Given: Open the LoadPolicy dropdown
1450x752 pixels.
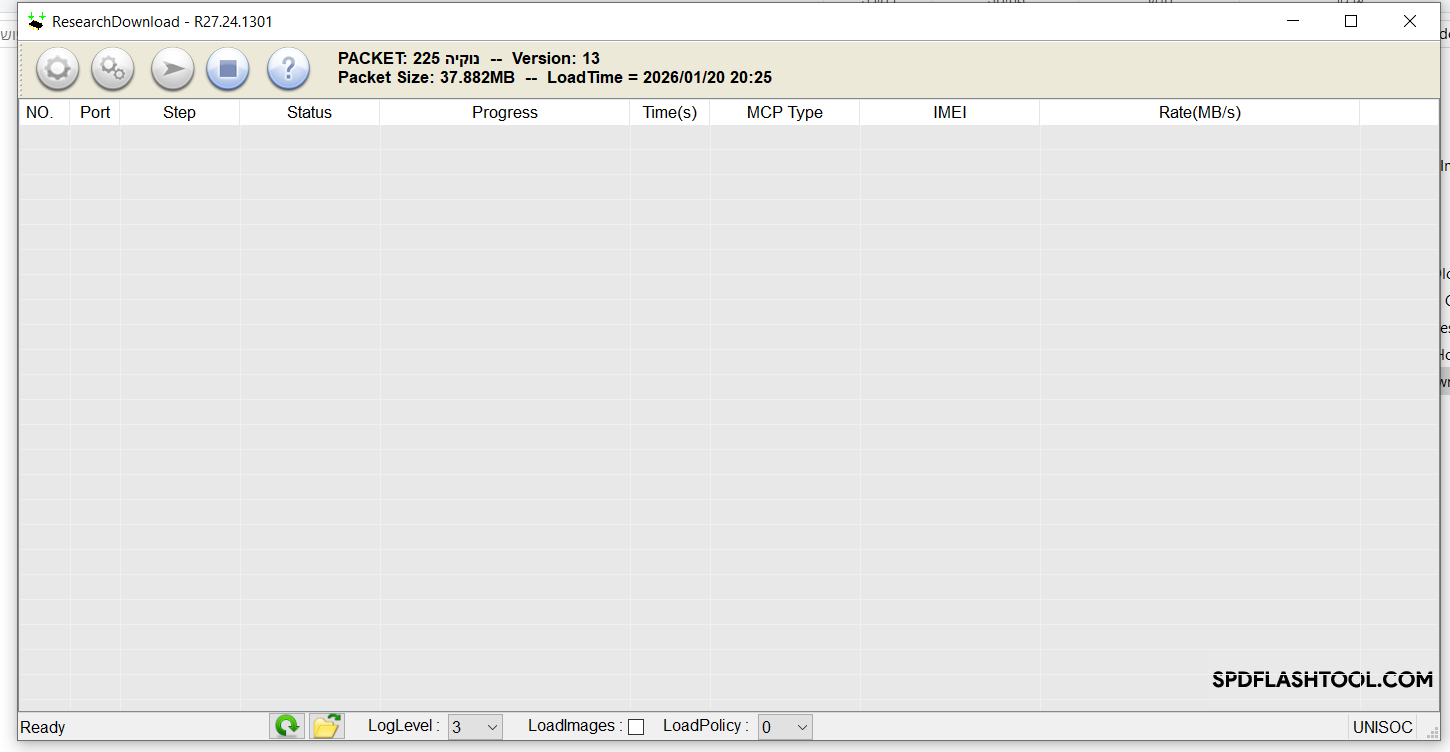Looking at the screenshot, I should [x=784, y=727].
